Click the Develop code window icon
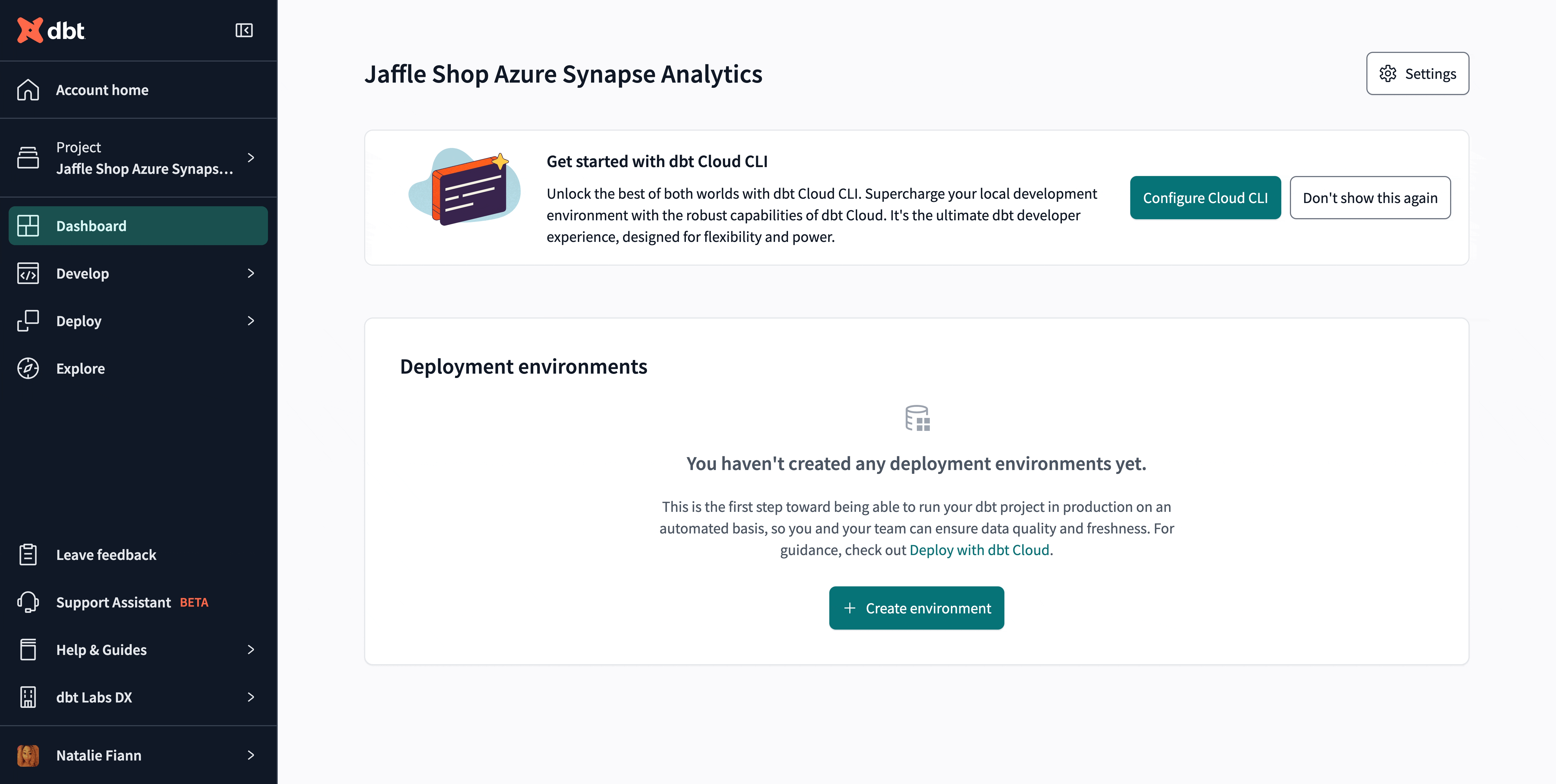 [28, 273]
